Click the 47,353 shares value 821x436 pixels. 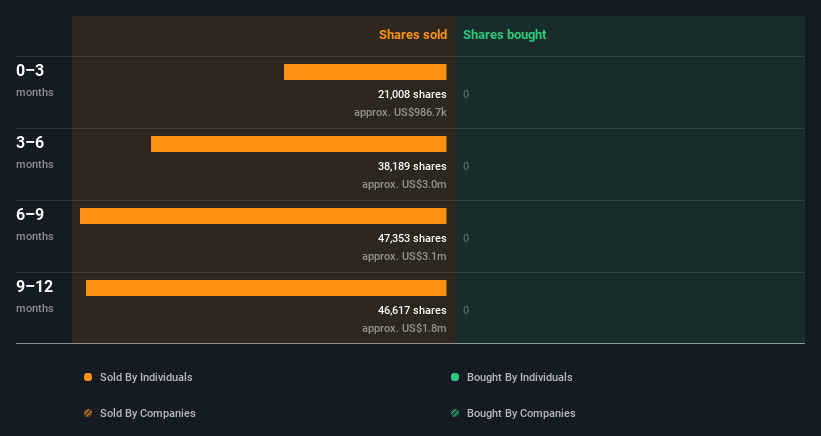point(412,238)
